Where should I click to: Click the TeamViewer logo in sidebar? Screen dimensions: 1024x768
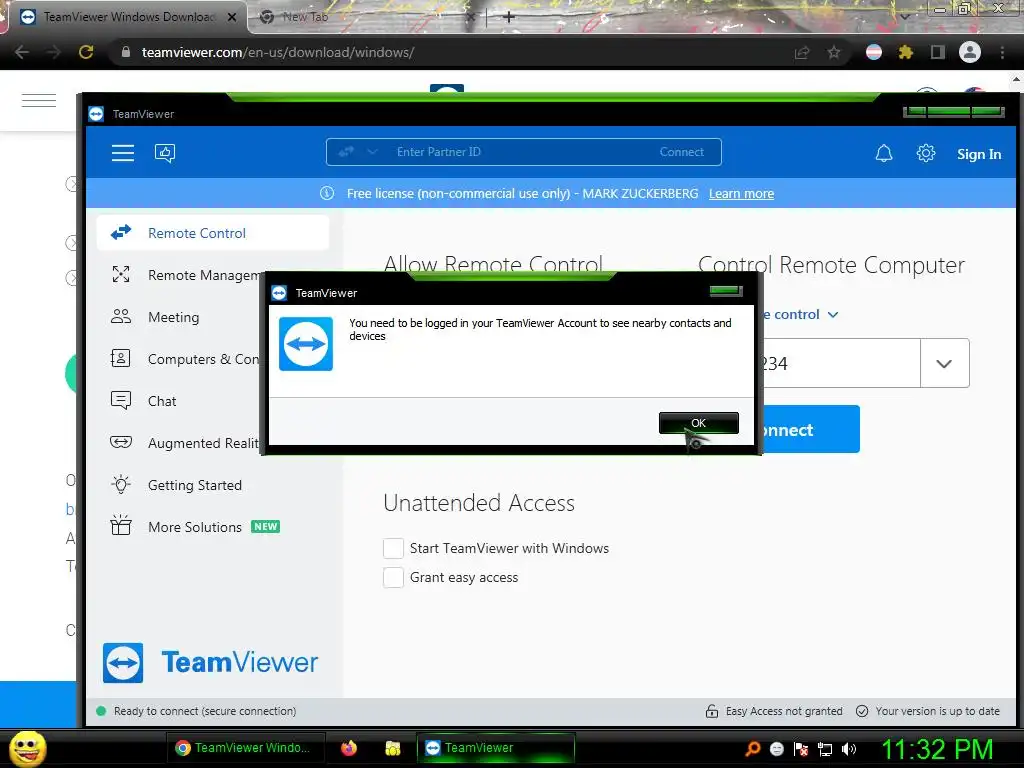(x=210, y=663)
